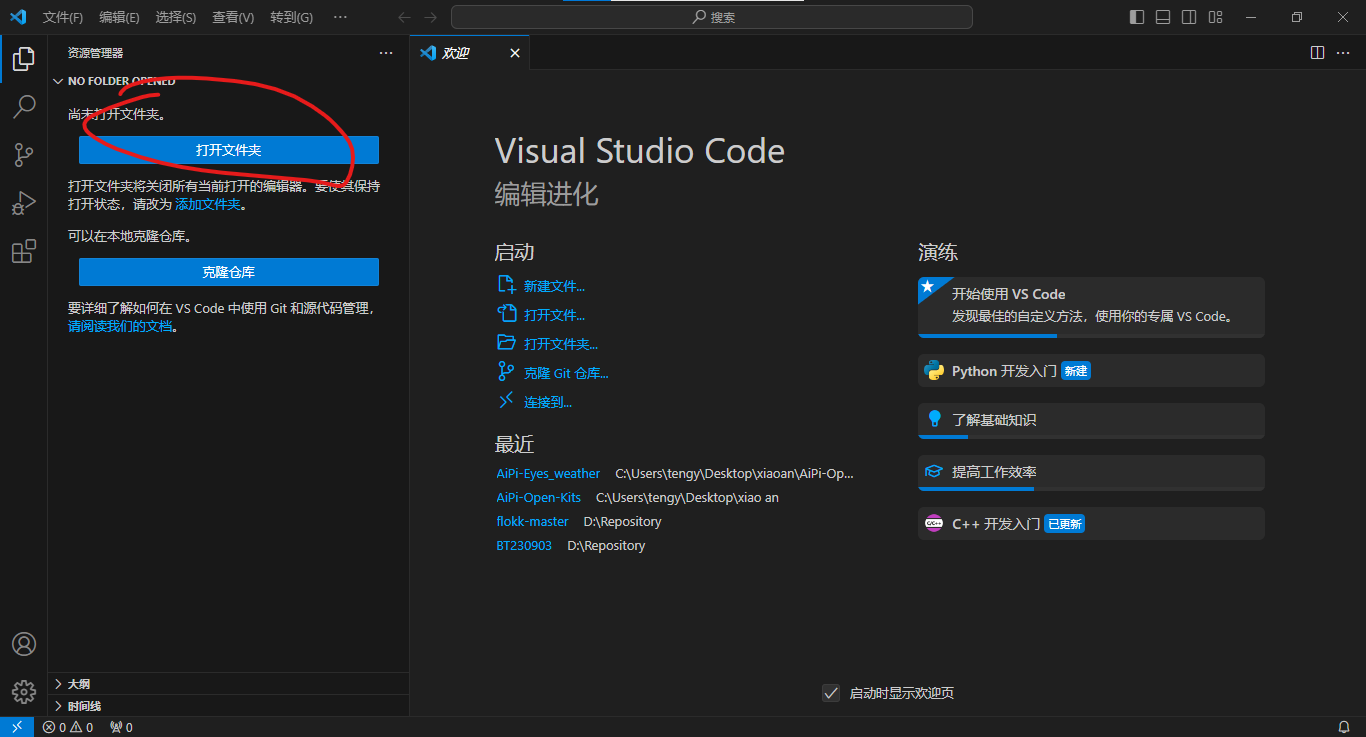The width and height of the screenshot is (1366, 737).
Task: Open recent folder AiPi-Eyes_weather
Action: (548, 473)
